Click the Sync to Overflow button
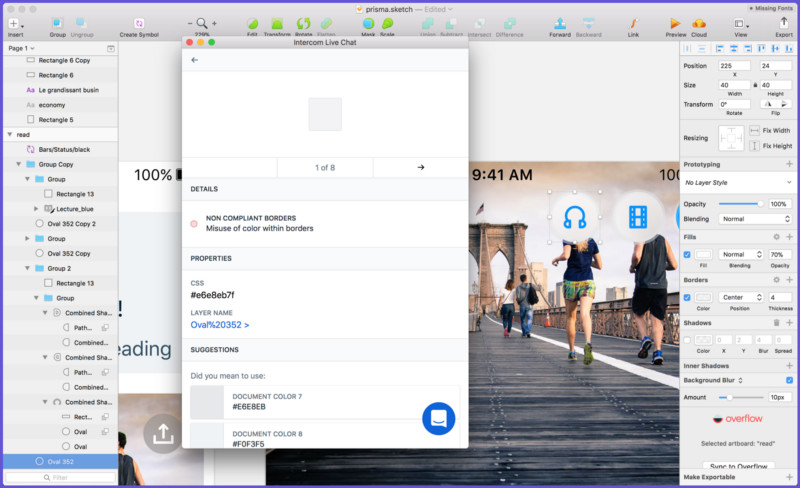Image resolution: width=800 pixels, height=488 pixels. (738, 466)
